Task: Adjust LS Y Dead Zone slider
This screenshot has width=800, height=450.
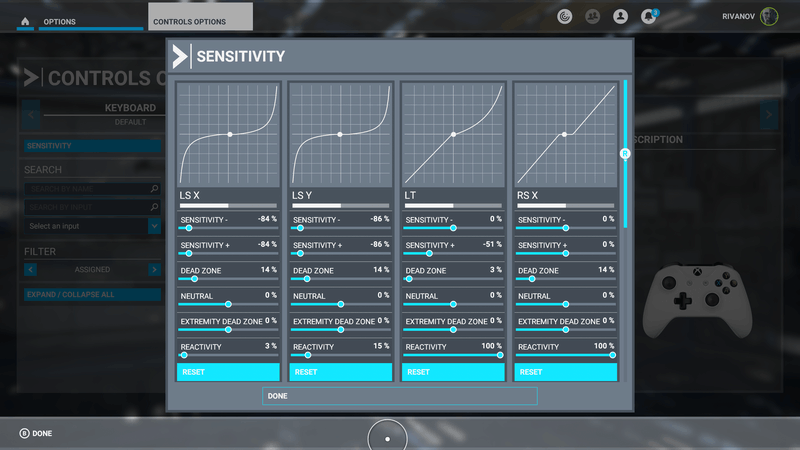Action: (x=341, y=279)
